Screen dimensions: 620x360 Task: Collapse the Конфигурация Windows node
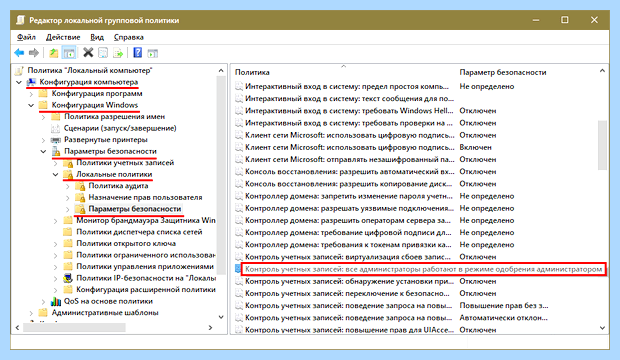pos(31,106)
